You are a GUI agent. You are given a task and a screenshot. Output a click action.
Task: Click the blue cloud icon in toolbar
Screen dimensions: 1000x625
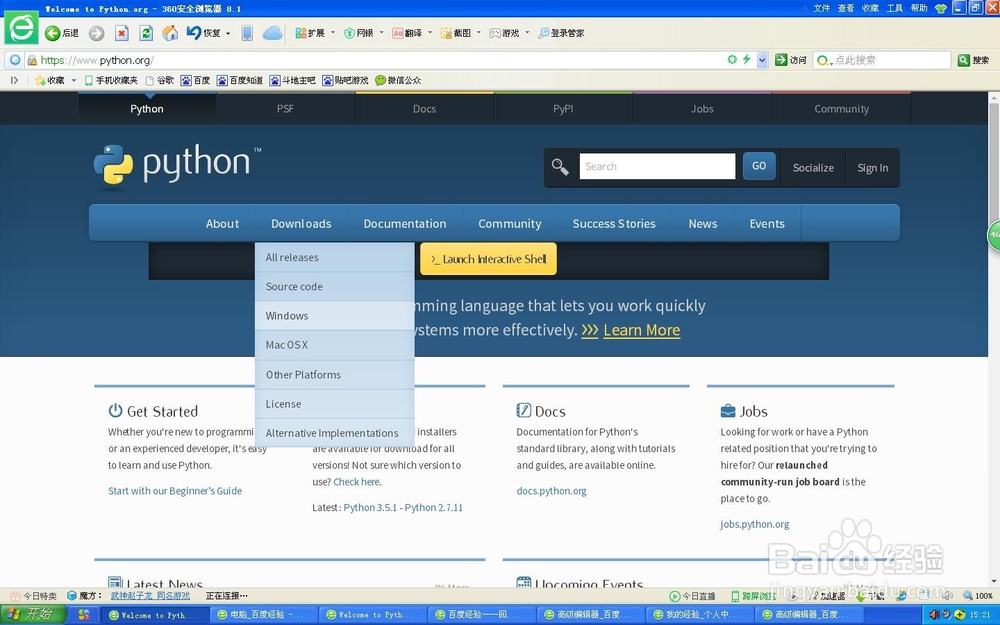click(272, 33)
